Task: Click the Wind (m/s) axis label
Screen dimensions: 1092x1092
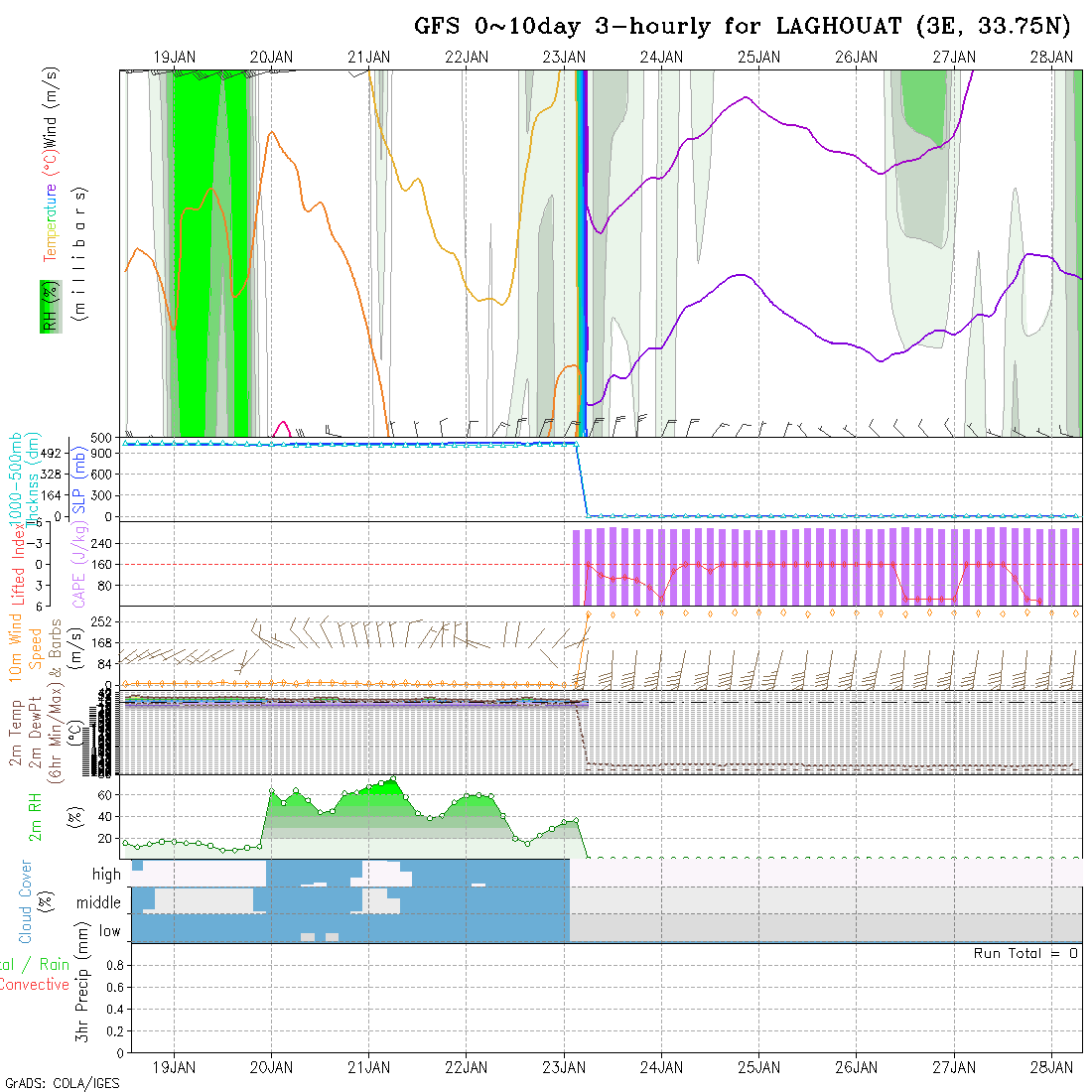Action: pos(51,107)
